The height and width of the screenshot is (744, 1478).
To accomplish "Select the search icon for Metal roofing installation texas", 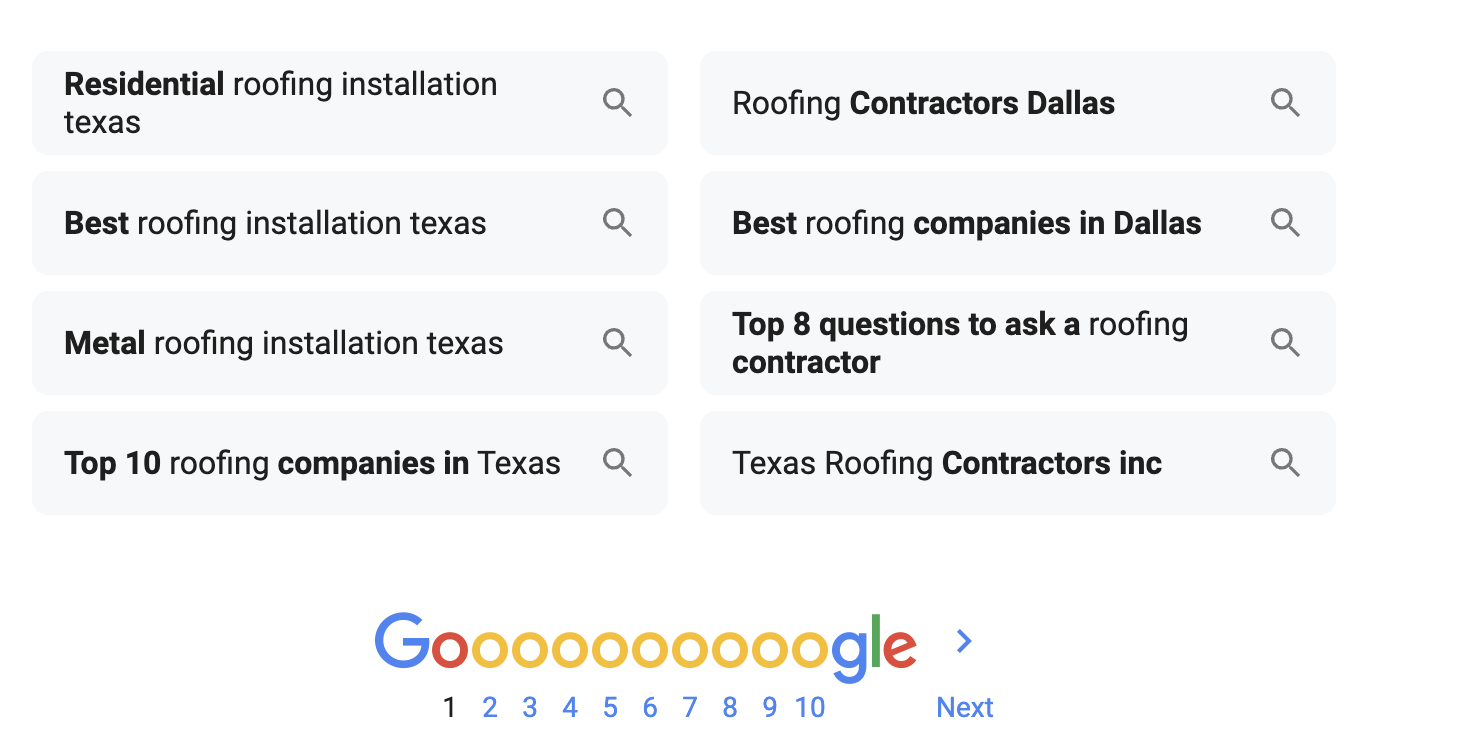I will (x=617, y=343).
